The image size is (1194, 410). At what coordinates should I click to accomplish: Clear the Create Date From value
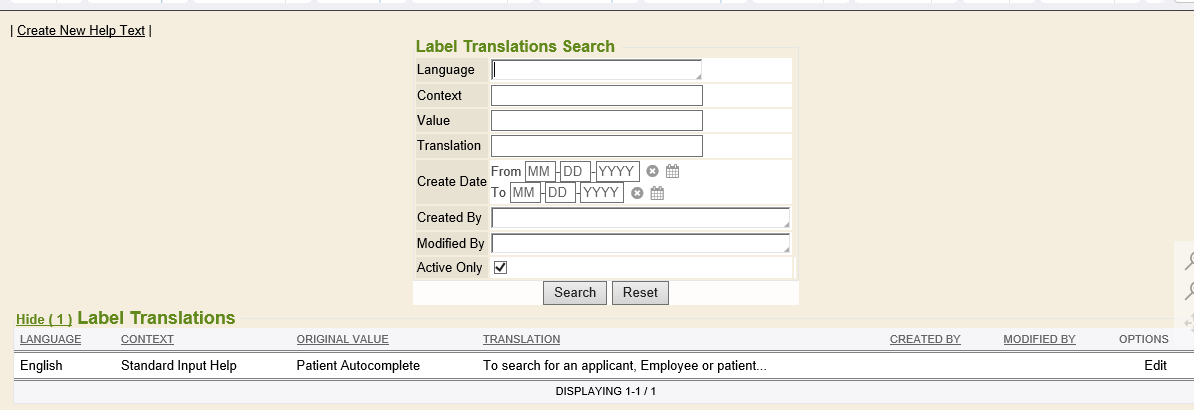point(653,171)
